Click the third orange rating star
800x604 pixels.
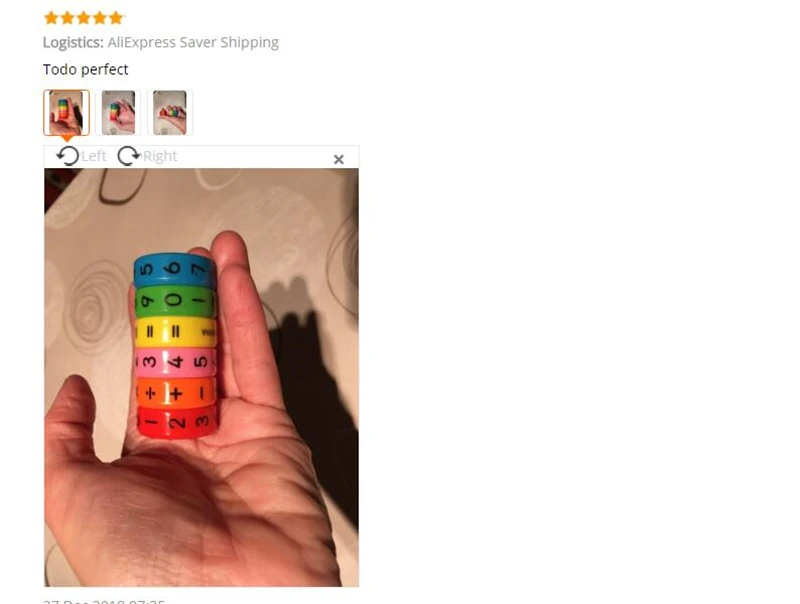pos(84,18)
